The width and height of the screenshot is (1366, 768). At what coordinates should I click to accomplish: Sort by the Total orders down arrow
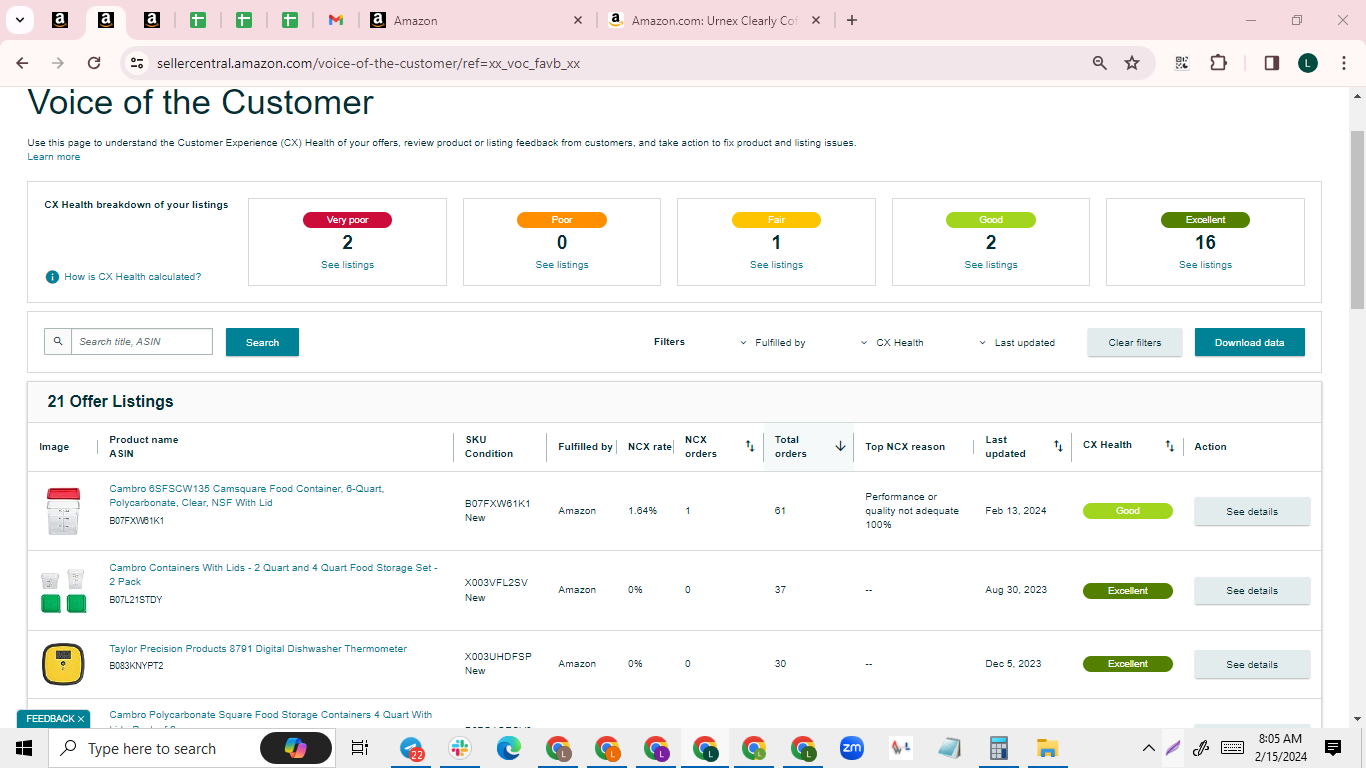coord(841,446)
